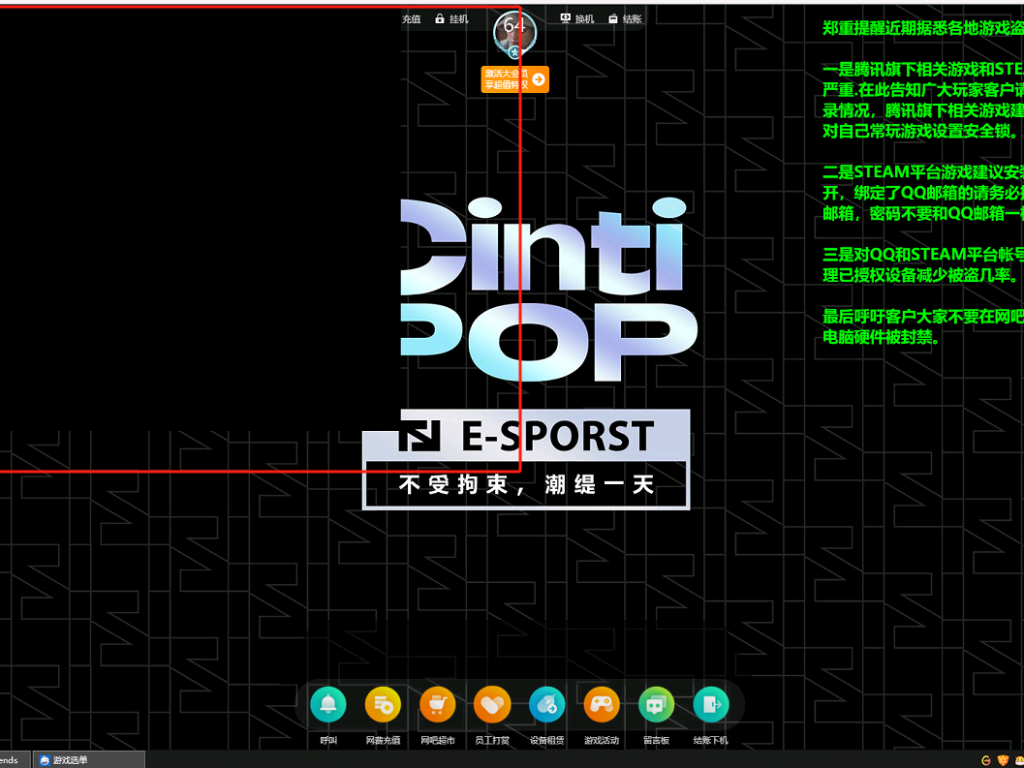Screen dimensions: 1024x768
Task: Open the user avatar profile
Action: point(515,29)
